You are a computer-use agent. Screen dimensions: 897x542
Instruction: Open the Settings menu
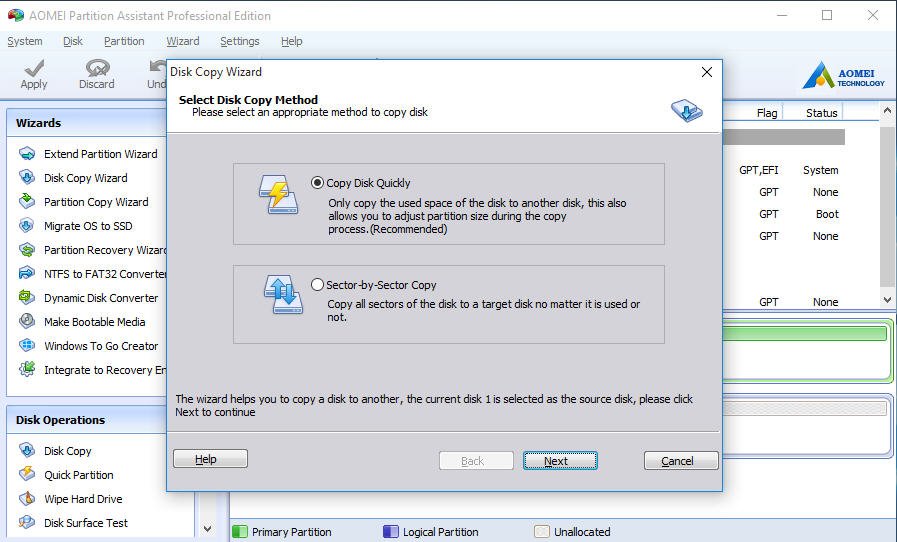(240, 41)
